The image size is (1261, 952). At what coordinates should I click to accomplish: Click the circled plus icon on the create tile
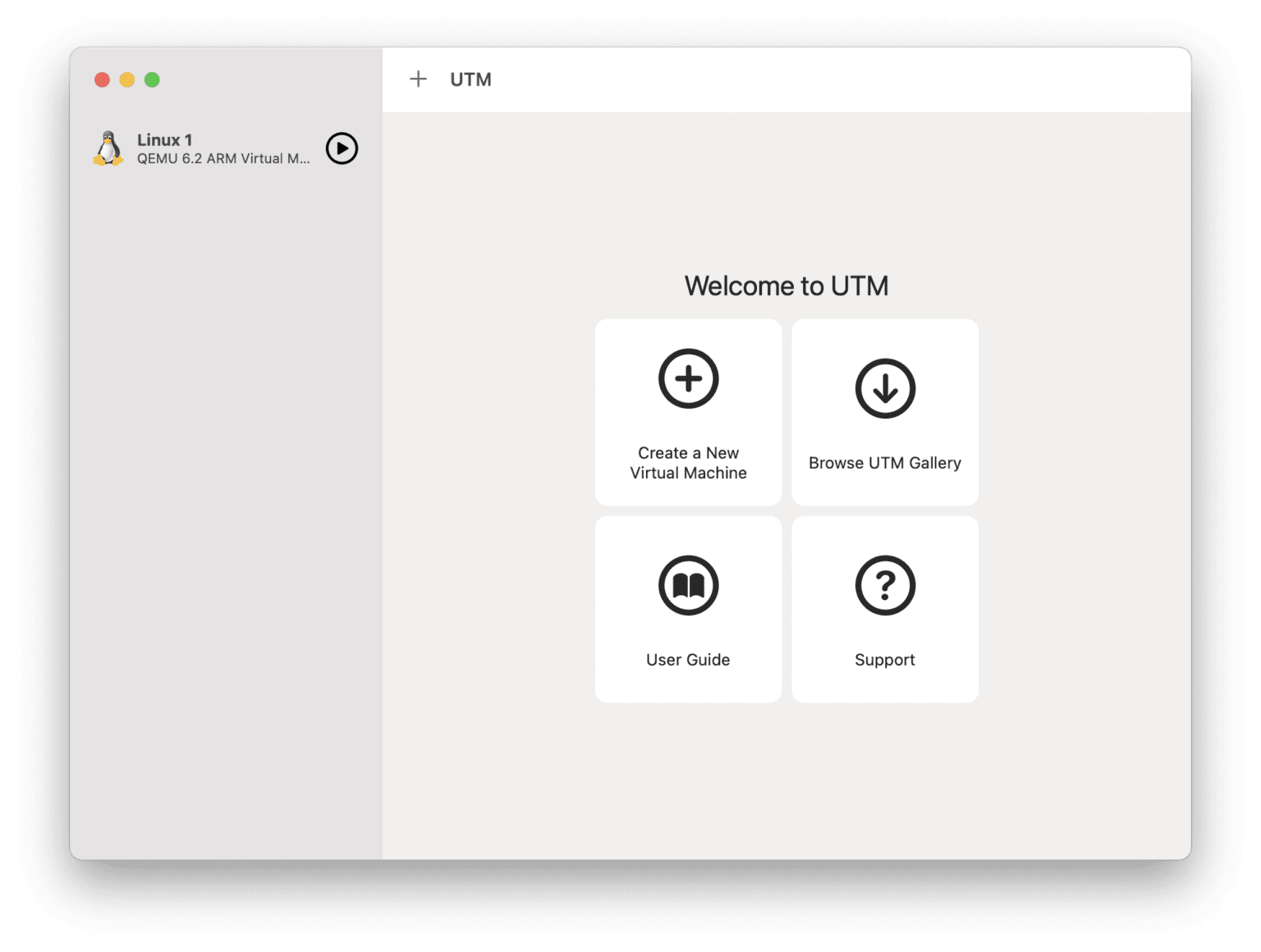pyautogui.click(x=687, y=378)
